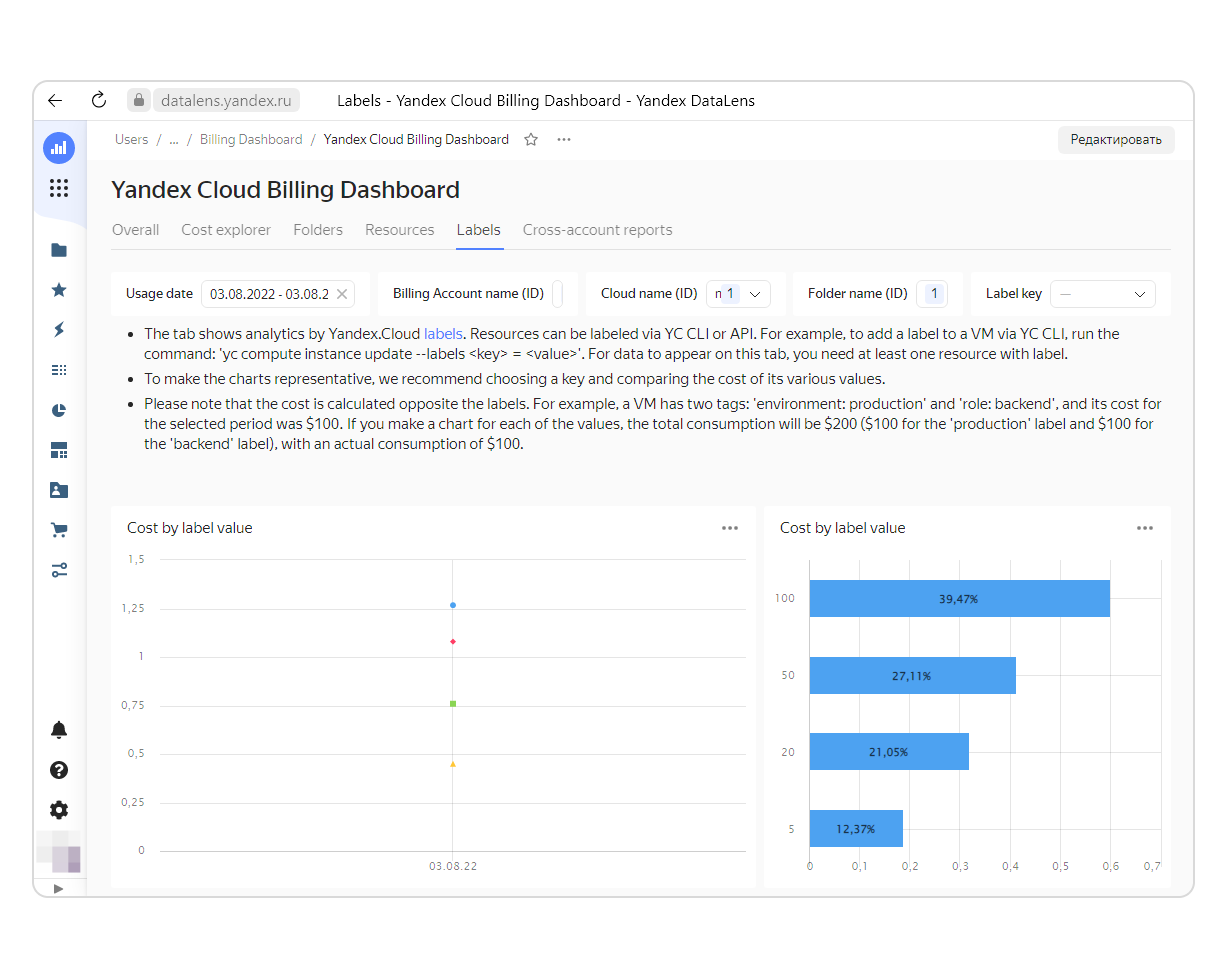Click the padlock site security icon
The image size is (1227, 978).
pos(139,100)
